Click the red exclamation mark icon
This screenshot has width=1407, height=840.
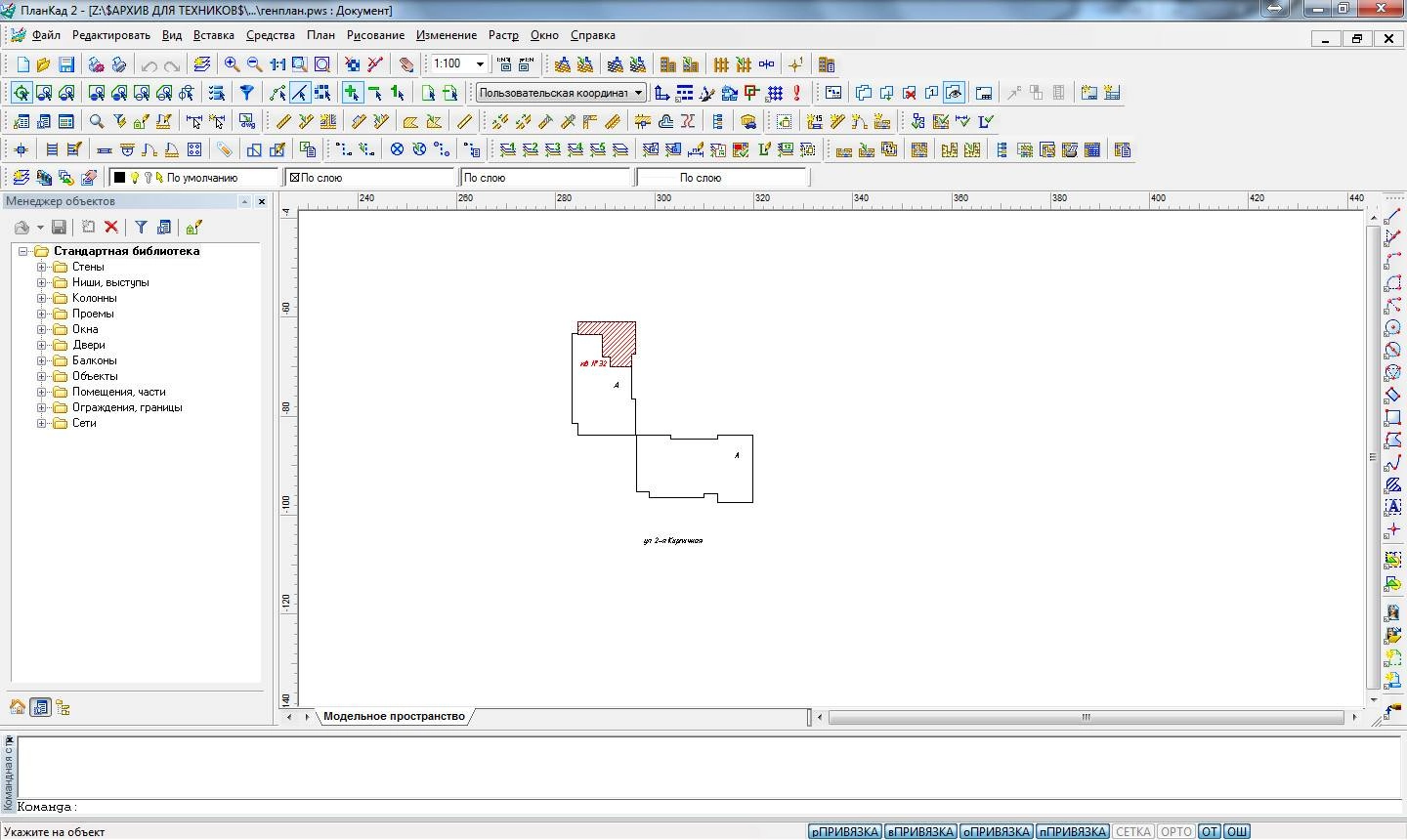797,93
